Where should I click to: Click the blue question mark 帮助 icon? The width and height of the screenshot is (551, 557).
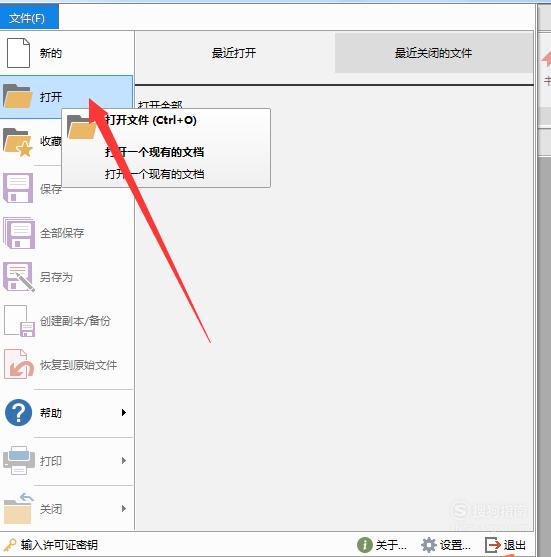coord(18,412)
